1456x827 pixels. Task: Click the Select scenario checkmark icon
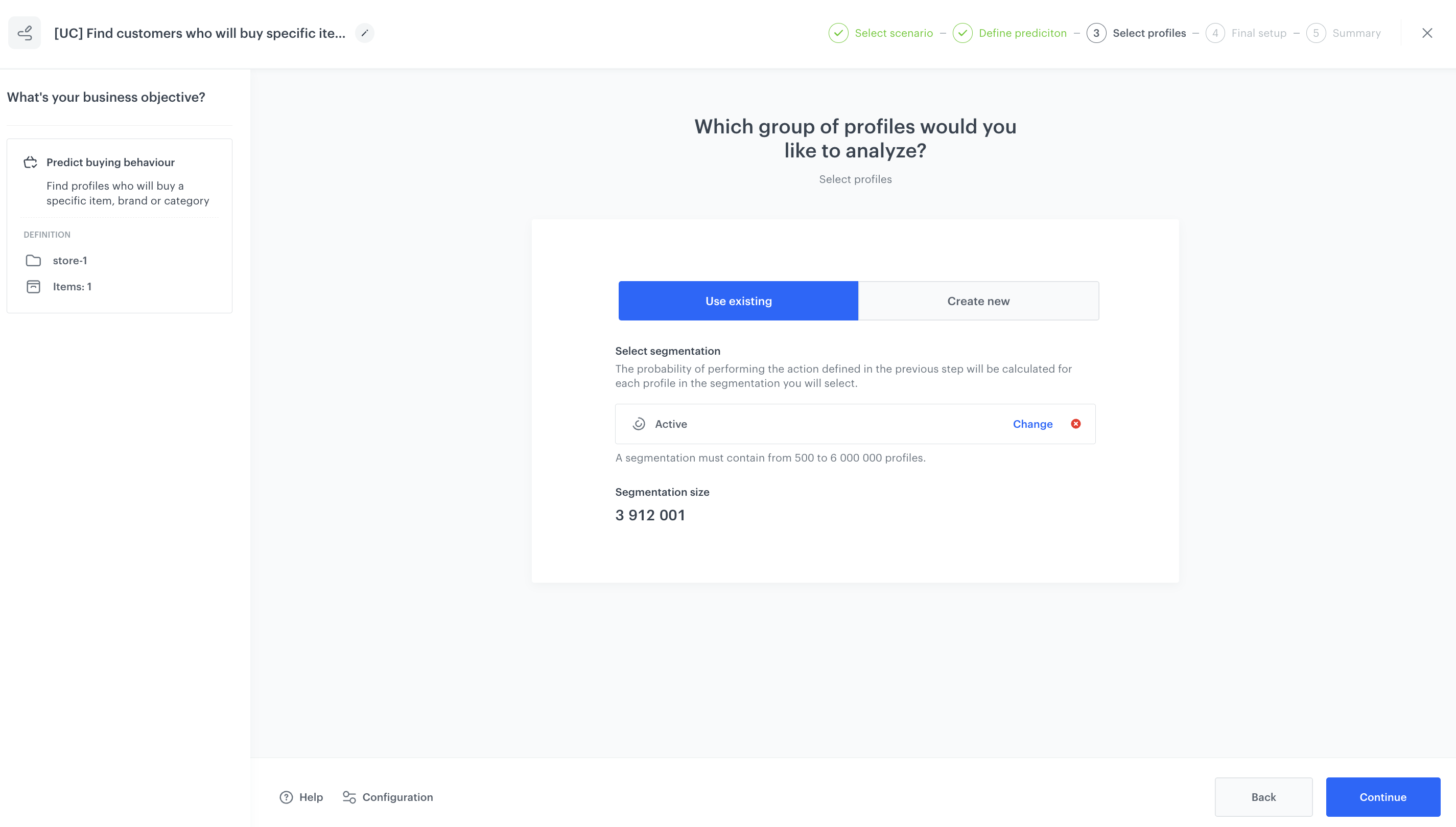tap(838, 33)
